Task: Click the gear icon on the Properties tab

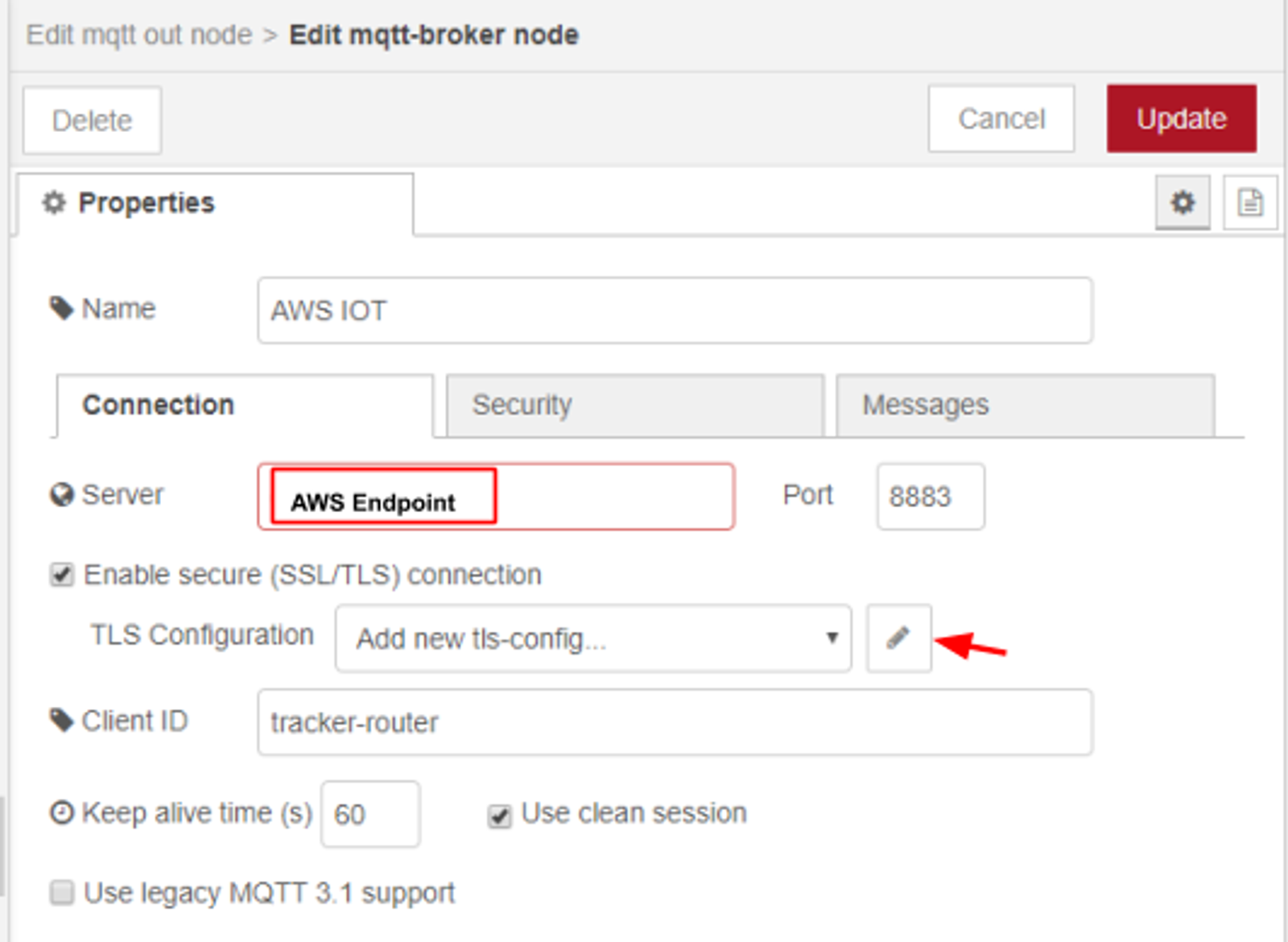Action: [53, 203]
